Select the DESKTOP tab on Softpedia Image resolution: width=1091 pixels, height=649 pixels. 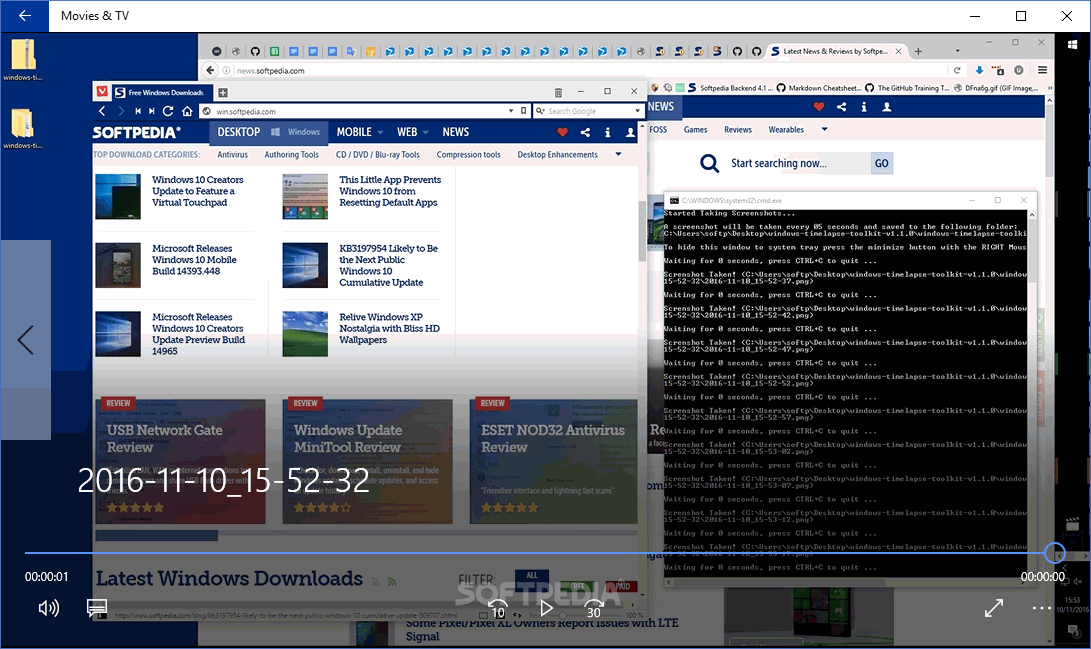239,132
